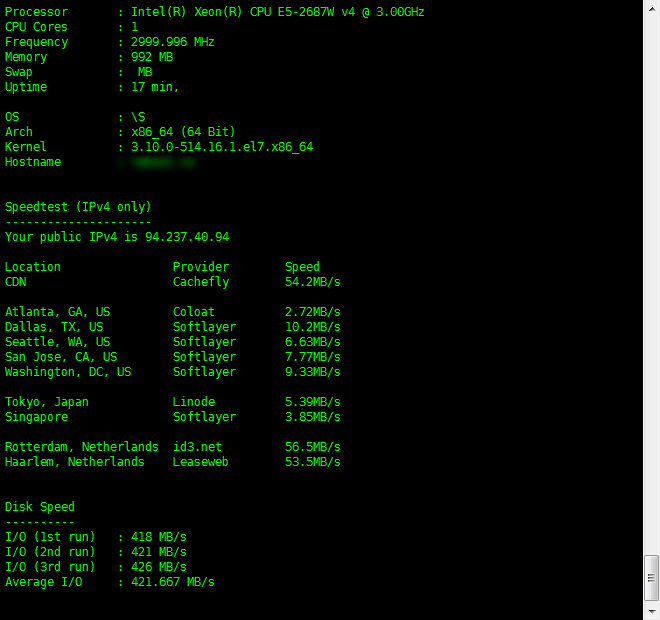
Task: Click the Tokyo, Japan location entry
Action: (x=46, y=402)
